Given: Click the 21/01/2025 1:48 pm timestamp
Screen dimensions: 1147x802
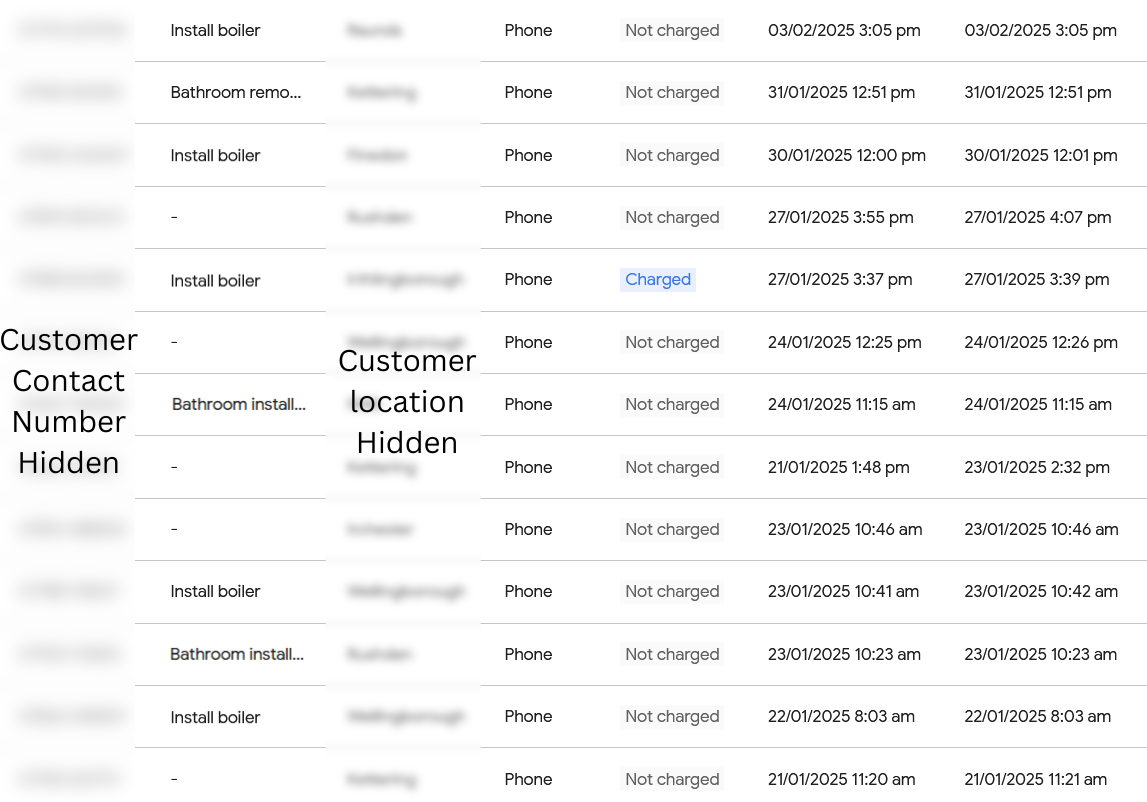Looking at the screenshot, I should (x=838, y=468).
